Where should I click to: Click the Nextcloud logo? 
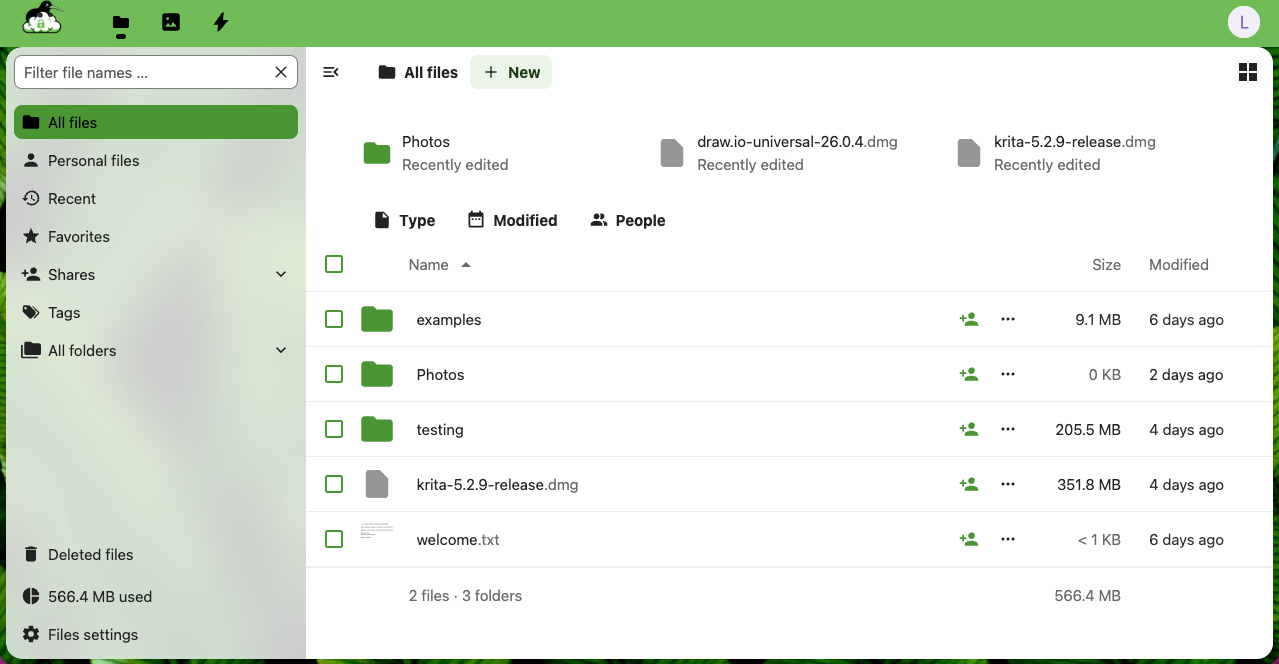pos(42,20)
